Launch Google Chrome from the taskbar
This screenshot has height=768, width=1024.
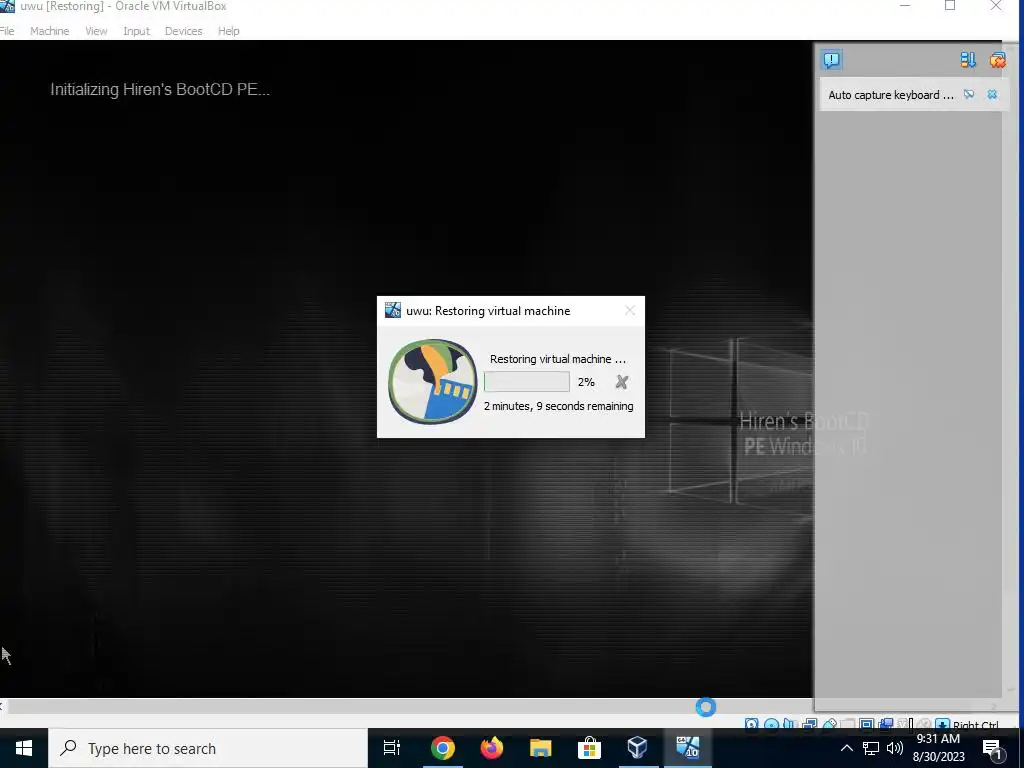[x=442, y=748]
